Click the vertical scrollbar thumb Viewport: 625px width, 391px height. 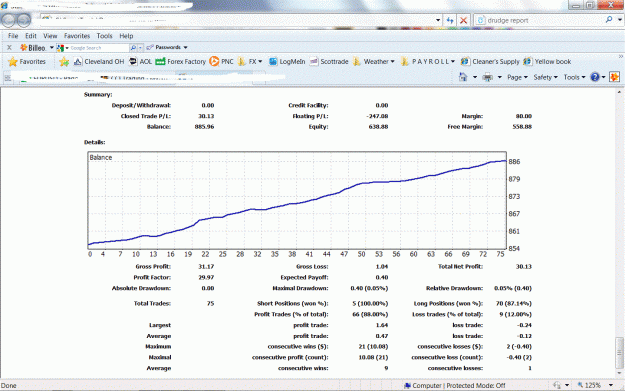coord(619,352)
